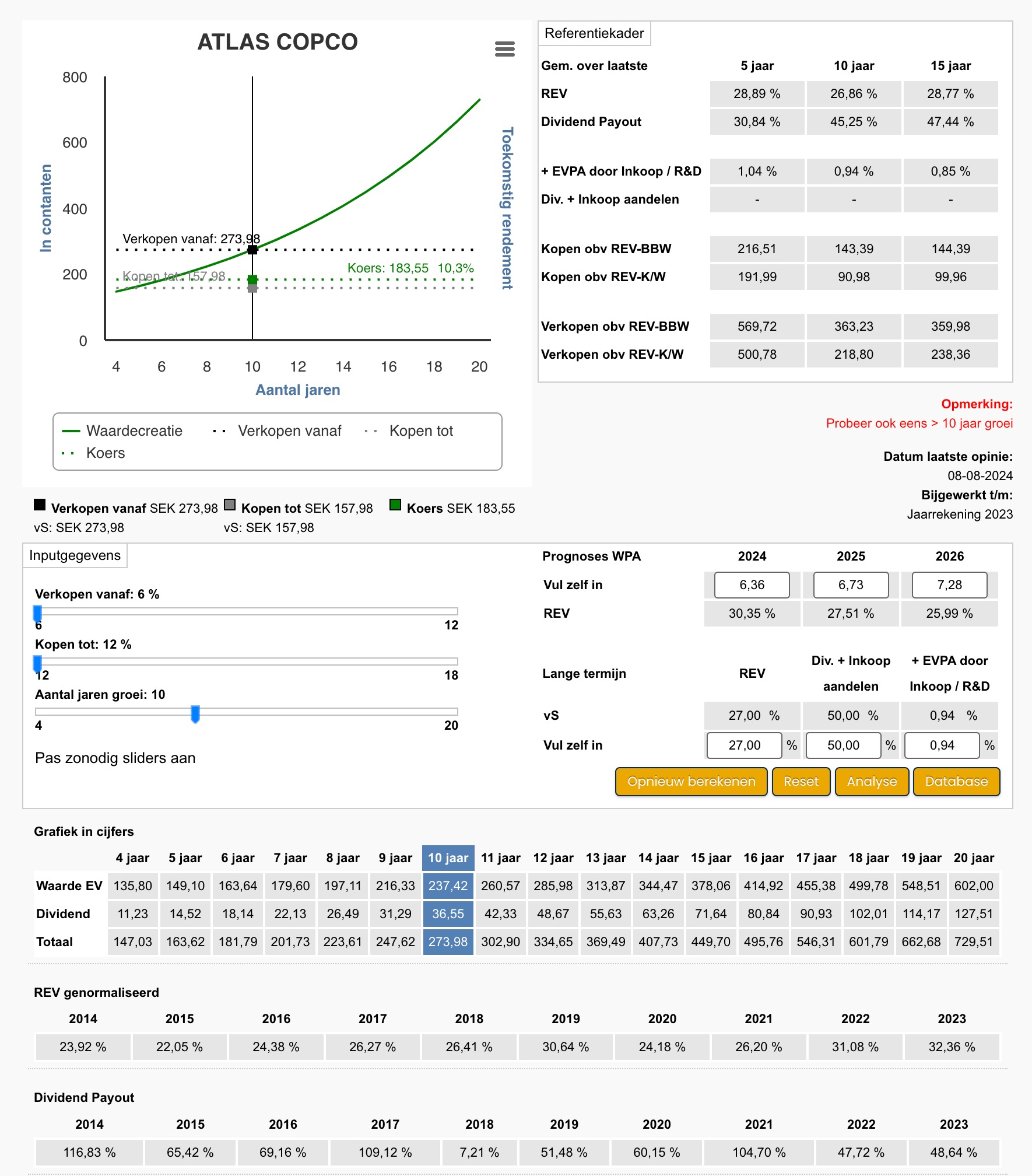Click the Dividend Payout 2023 value 48,64 %

click(953, 1153)
